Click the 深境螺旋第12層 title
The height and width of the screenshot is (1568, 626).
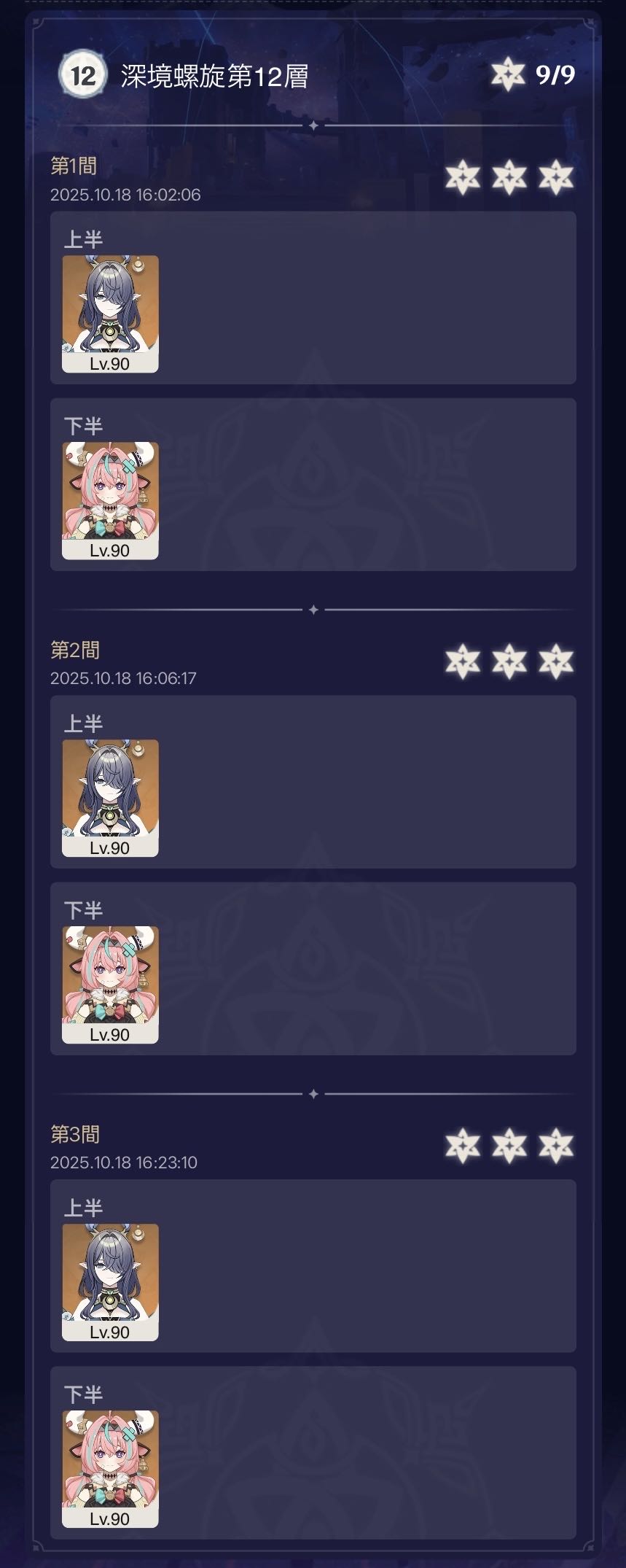pyautogui.click(x=215, y=76)
